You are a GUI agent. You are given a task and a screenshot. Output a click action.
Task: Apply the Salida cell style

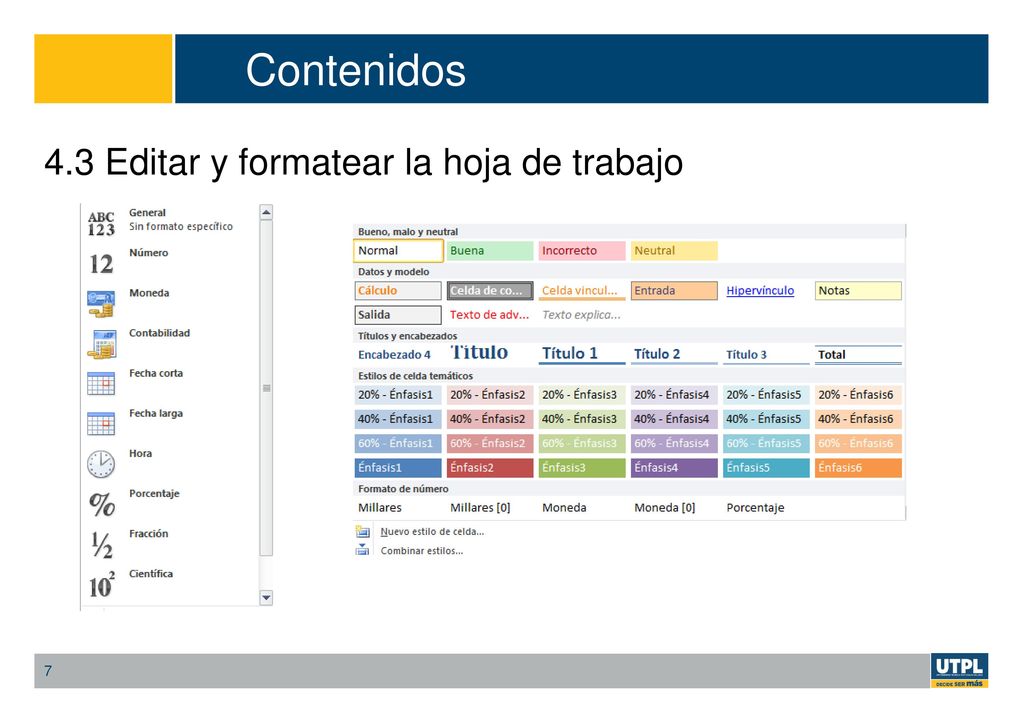[x=398, y=315]
